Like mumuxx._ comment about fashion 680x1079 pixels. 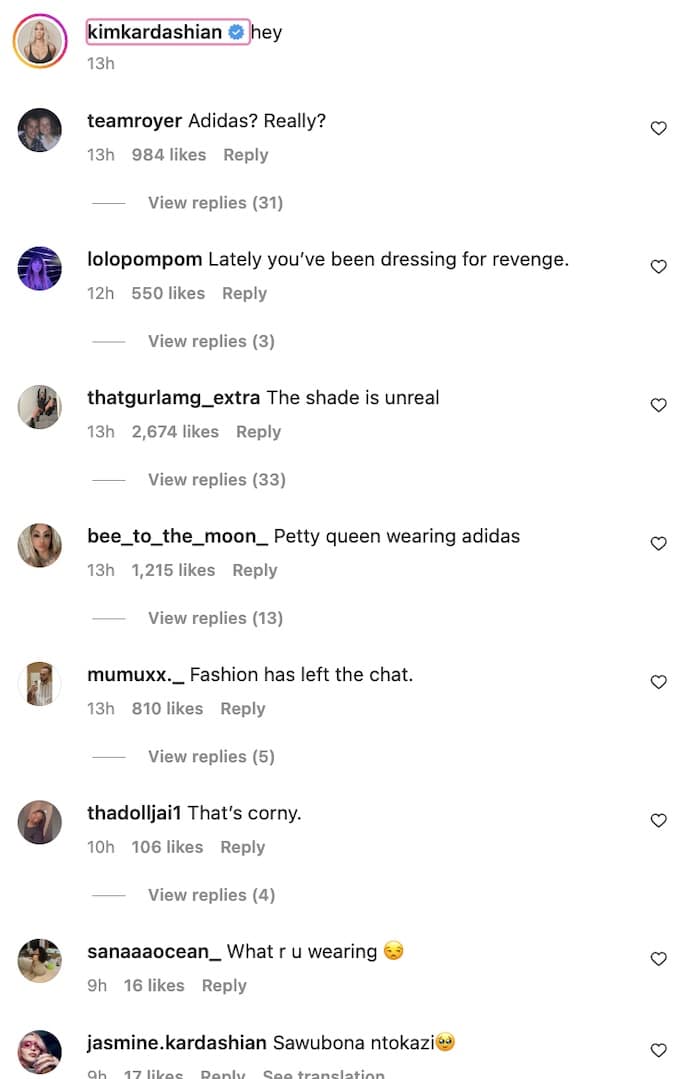(x=658, y=681)
